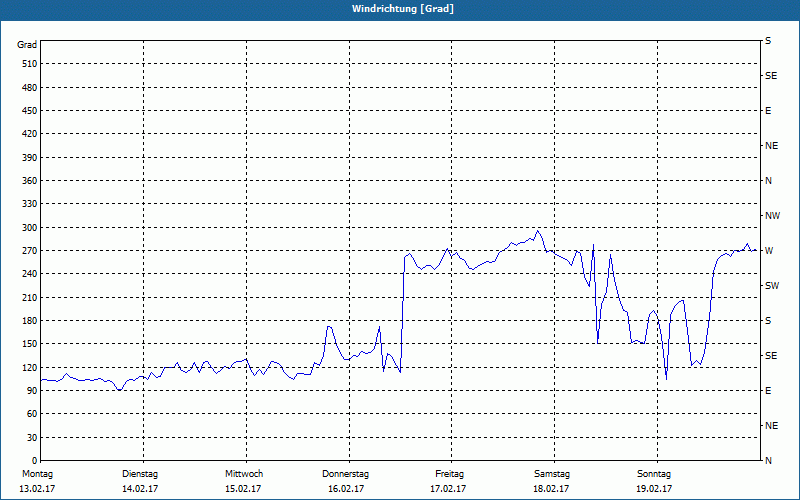
Task: Click the 90 degree axis label
Action: [x=31, y=391]
